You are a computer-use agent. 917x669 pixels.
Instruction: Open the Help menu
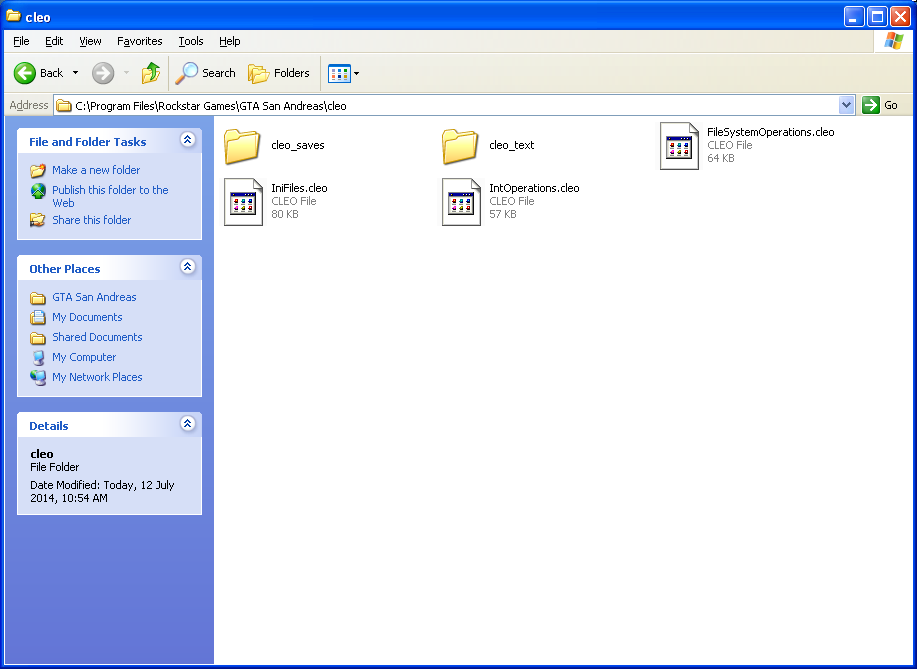point(229,41)
